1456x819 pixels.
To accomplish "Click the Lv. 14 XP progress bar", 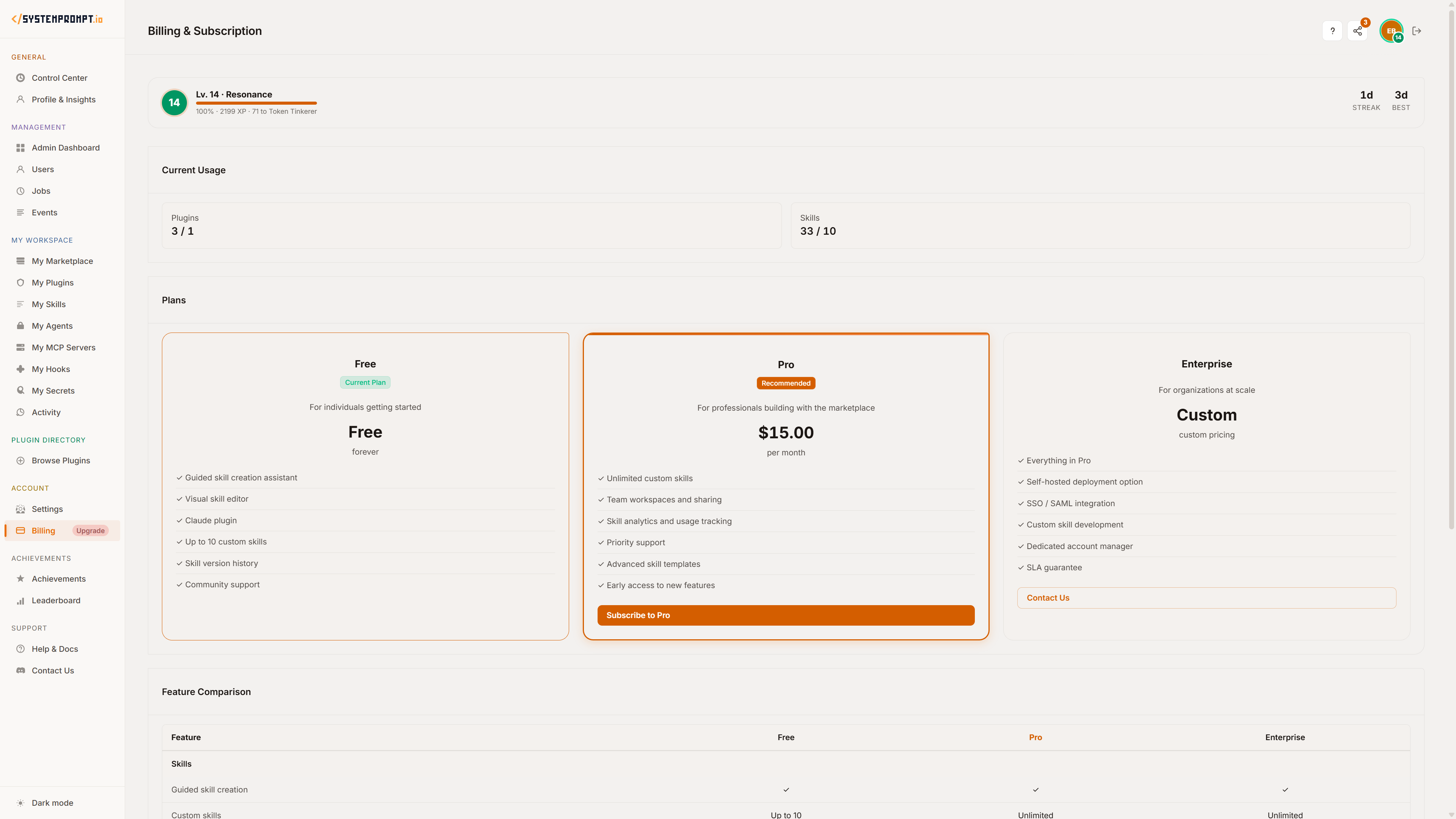I will coord(256,104).
